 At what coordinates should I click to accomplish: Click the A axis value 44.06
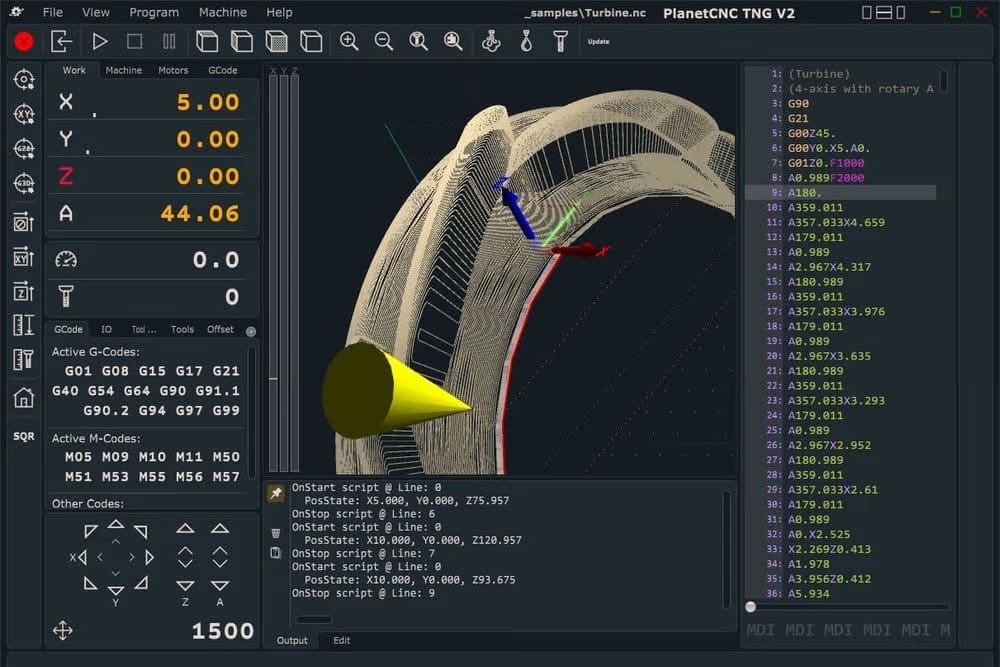click(x=200, y=214)
